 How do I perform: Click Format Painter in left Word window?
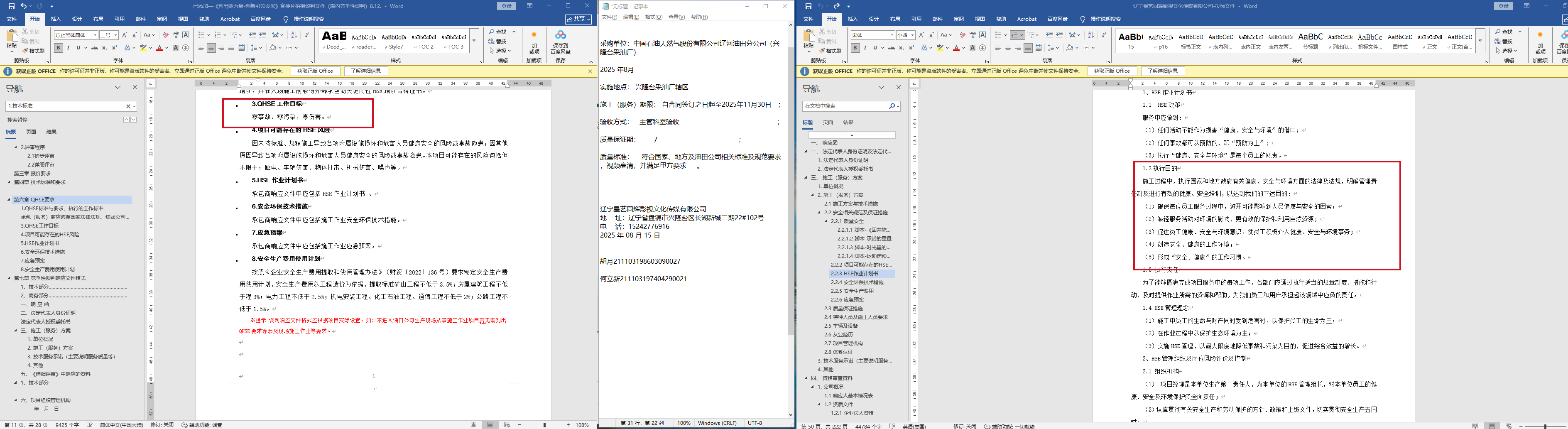34,51
